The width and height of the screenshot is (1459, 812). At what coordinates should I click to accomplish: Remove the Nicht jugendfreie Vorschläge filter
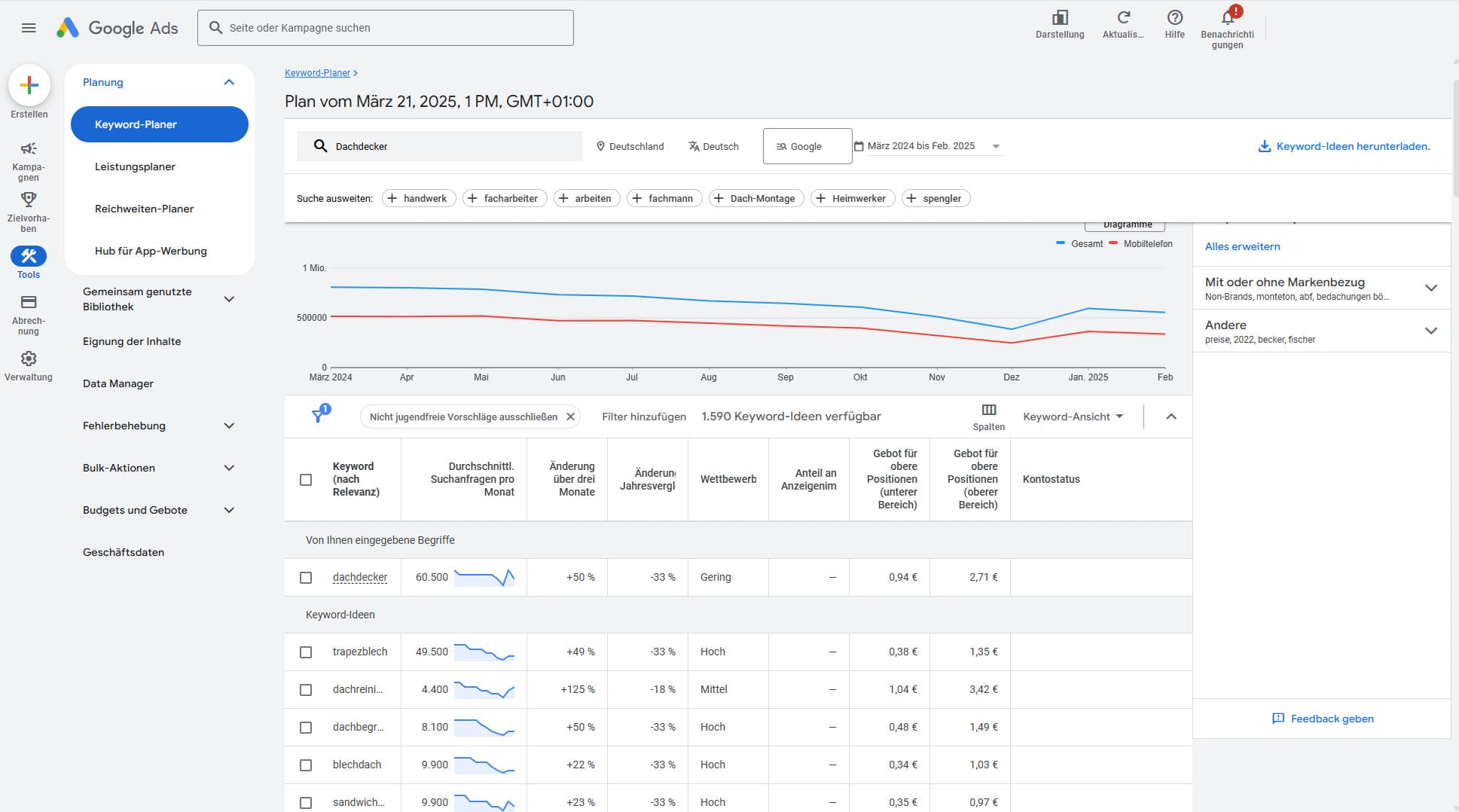(570, 417)
